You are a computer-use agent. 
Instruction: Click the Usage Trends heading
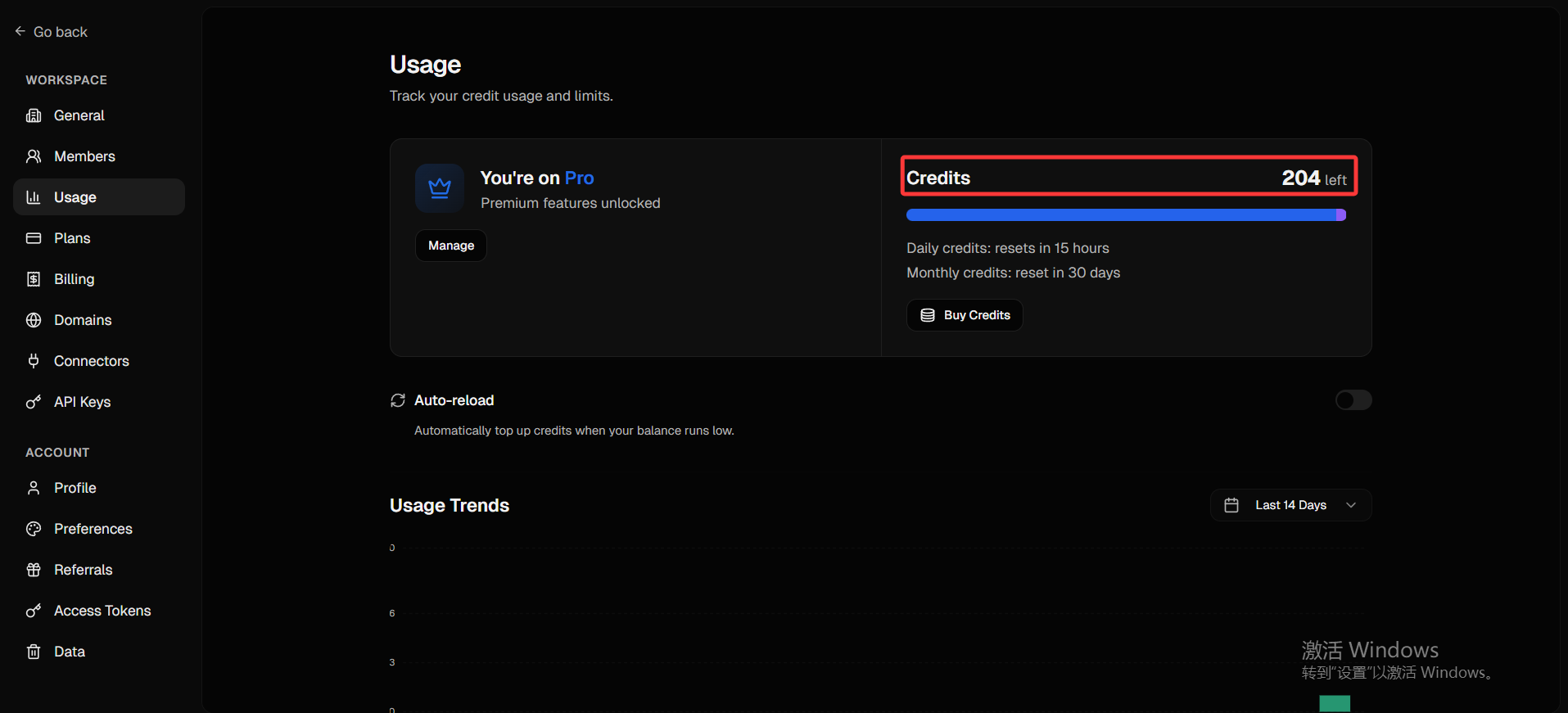(x=450, y=505)
